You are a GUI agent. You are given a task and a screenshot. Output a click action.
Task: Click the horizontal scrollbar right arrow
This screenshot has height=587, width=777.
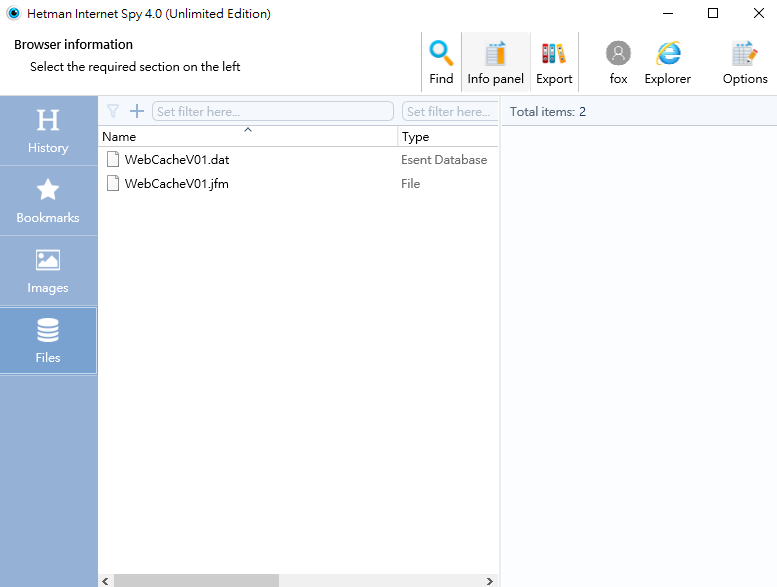tap(490, 581)
